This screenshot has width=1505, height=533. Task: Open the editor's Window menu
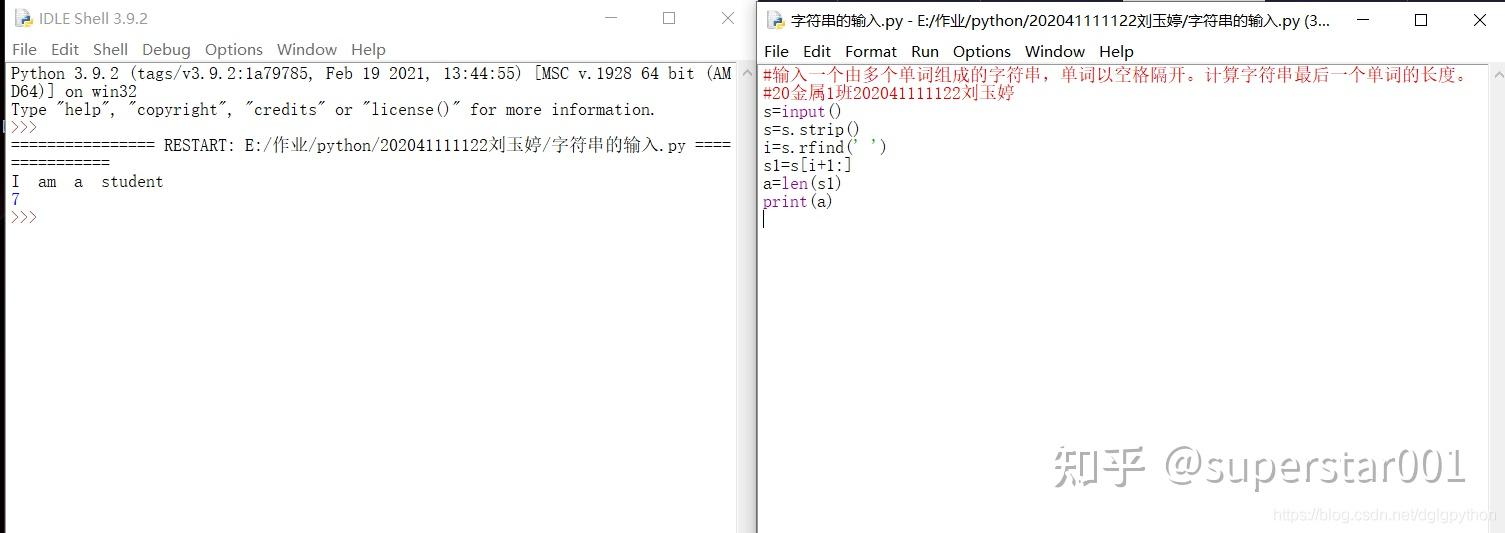(1055, 51)
